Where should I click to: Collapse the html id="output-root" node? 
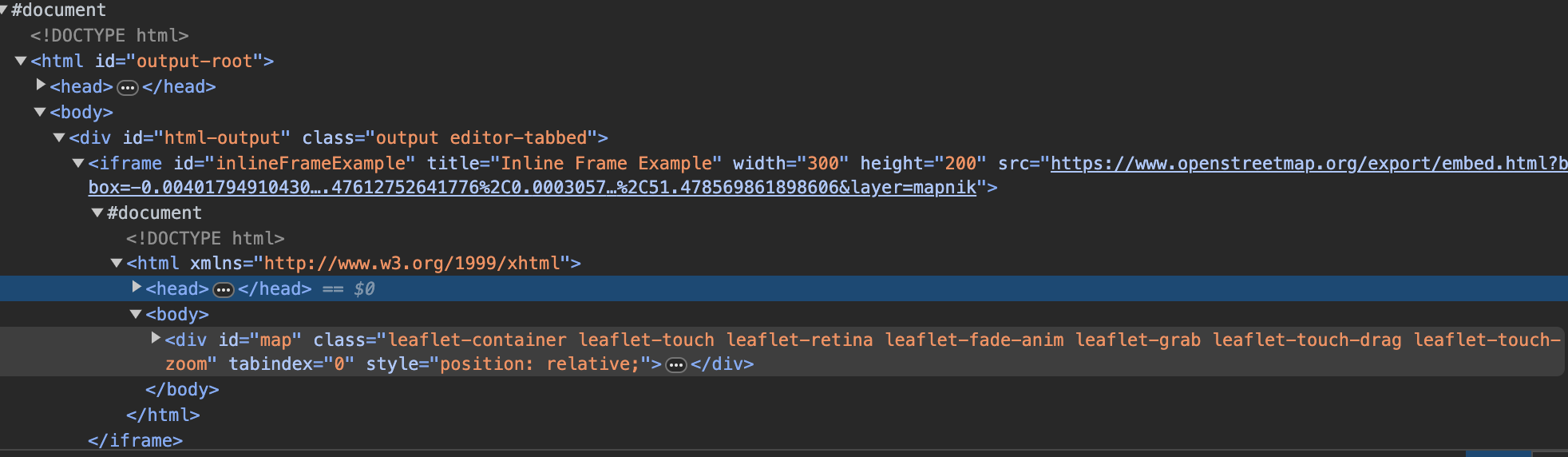point(22,61)
